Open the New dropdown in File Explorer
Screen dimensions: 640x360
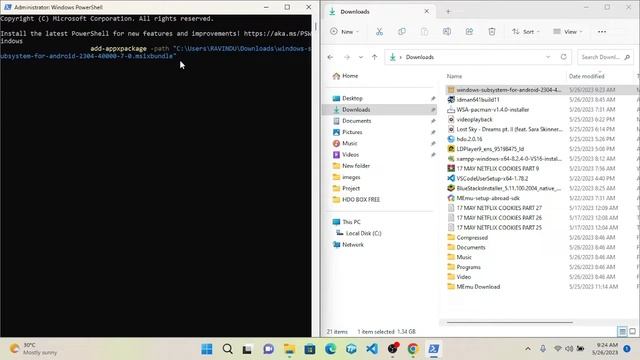point(344,32)
